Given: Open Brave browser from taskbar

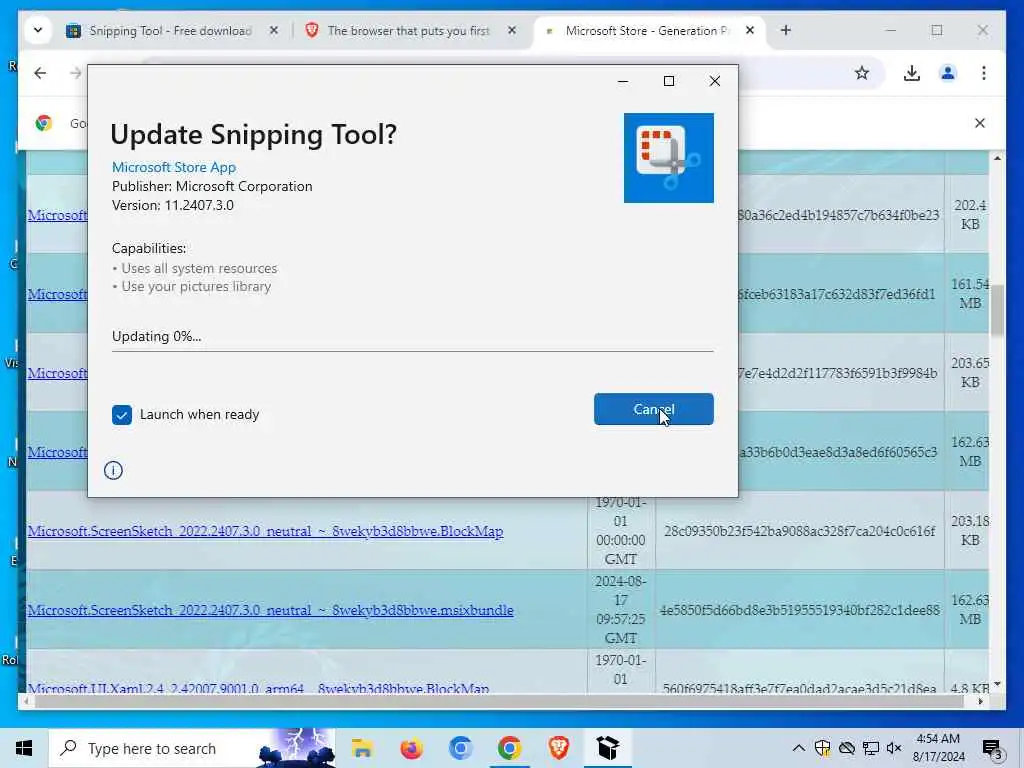Looking at the screenshot, I should tap(558, 748).
